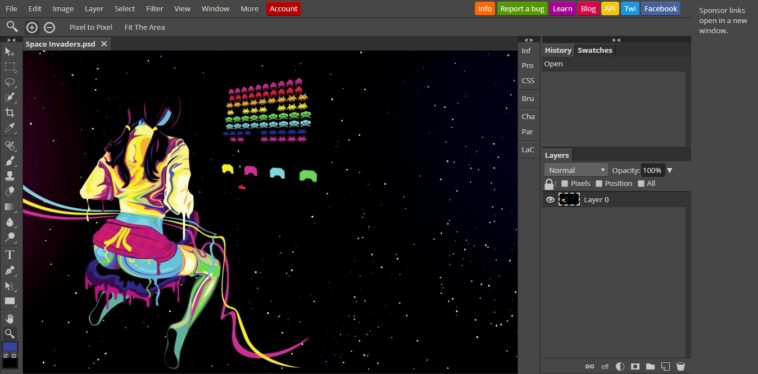
Task: Select the Clone Stamp tool
Action: pos(10,176)
